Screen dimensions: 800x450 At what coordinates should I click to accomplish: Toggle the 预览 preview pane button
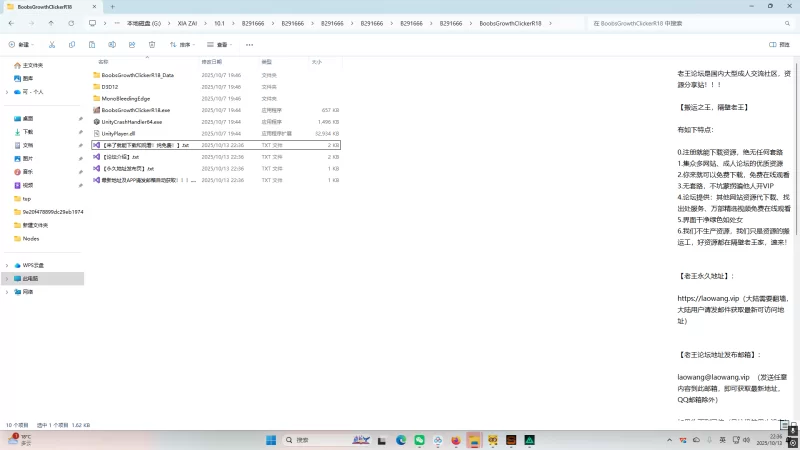click(779, 45)
